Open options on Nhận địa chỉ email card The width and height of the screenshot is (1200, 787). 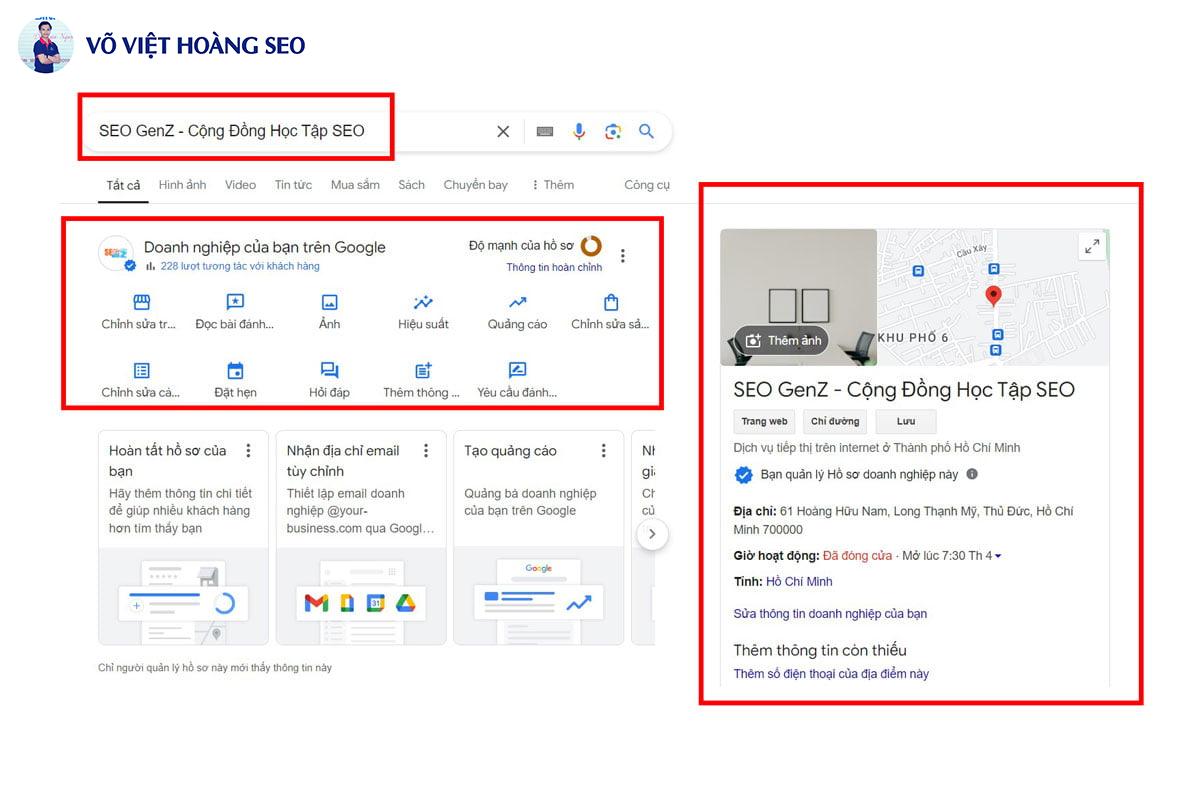[x=426, y=451]
